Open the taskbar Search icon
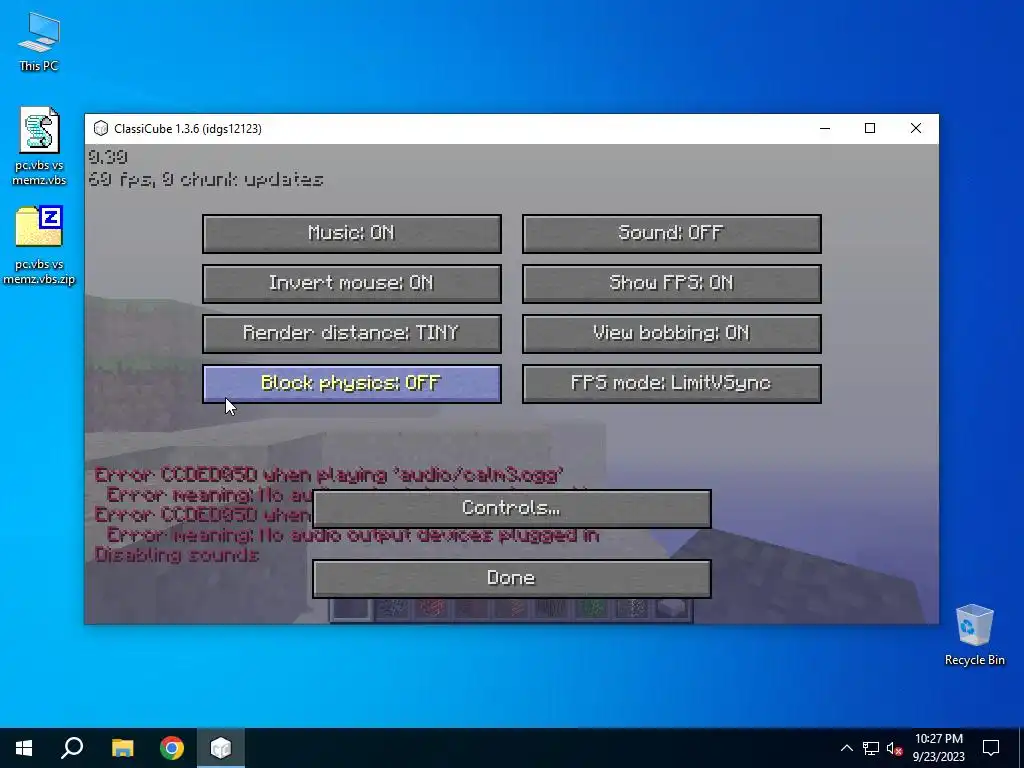The width and height of the screenshot is (1024, 768). 72,748
